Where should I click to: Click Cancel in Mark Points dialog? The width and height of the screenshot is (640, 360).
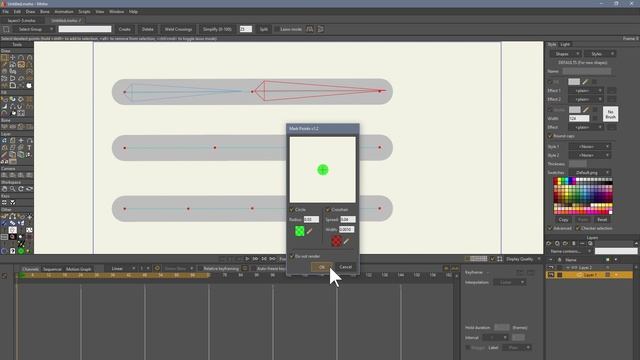coord(345,267)
